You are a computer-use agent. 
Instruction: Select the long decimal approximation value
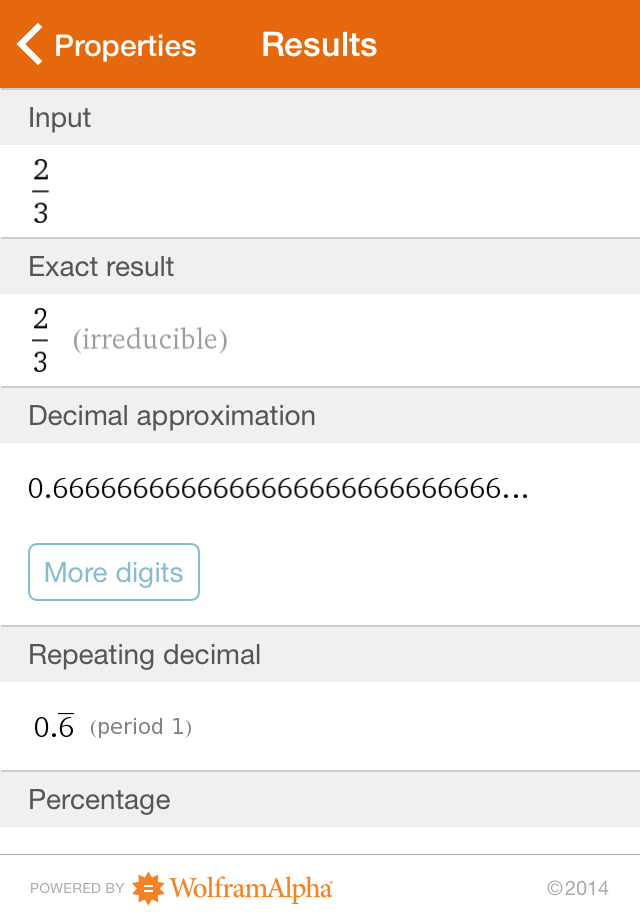[280, 491]
